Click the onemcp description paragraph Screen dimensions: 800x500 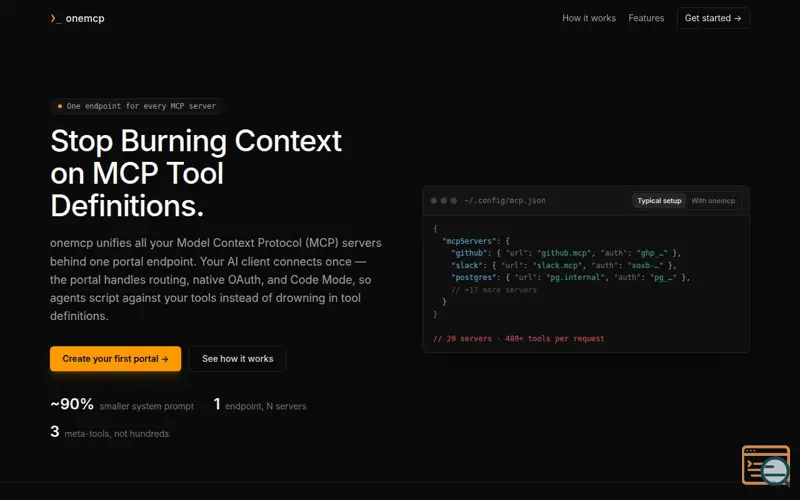pos(216,280)
